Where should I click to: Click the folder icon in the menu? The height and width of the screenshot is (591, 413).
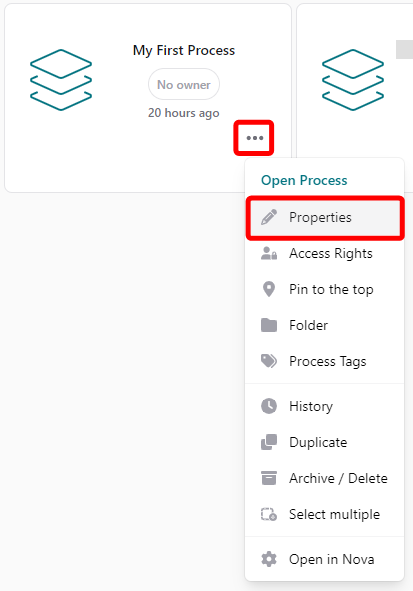(269, 325)
